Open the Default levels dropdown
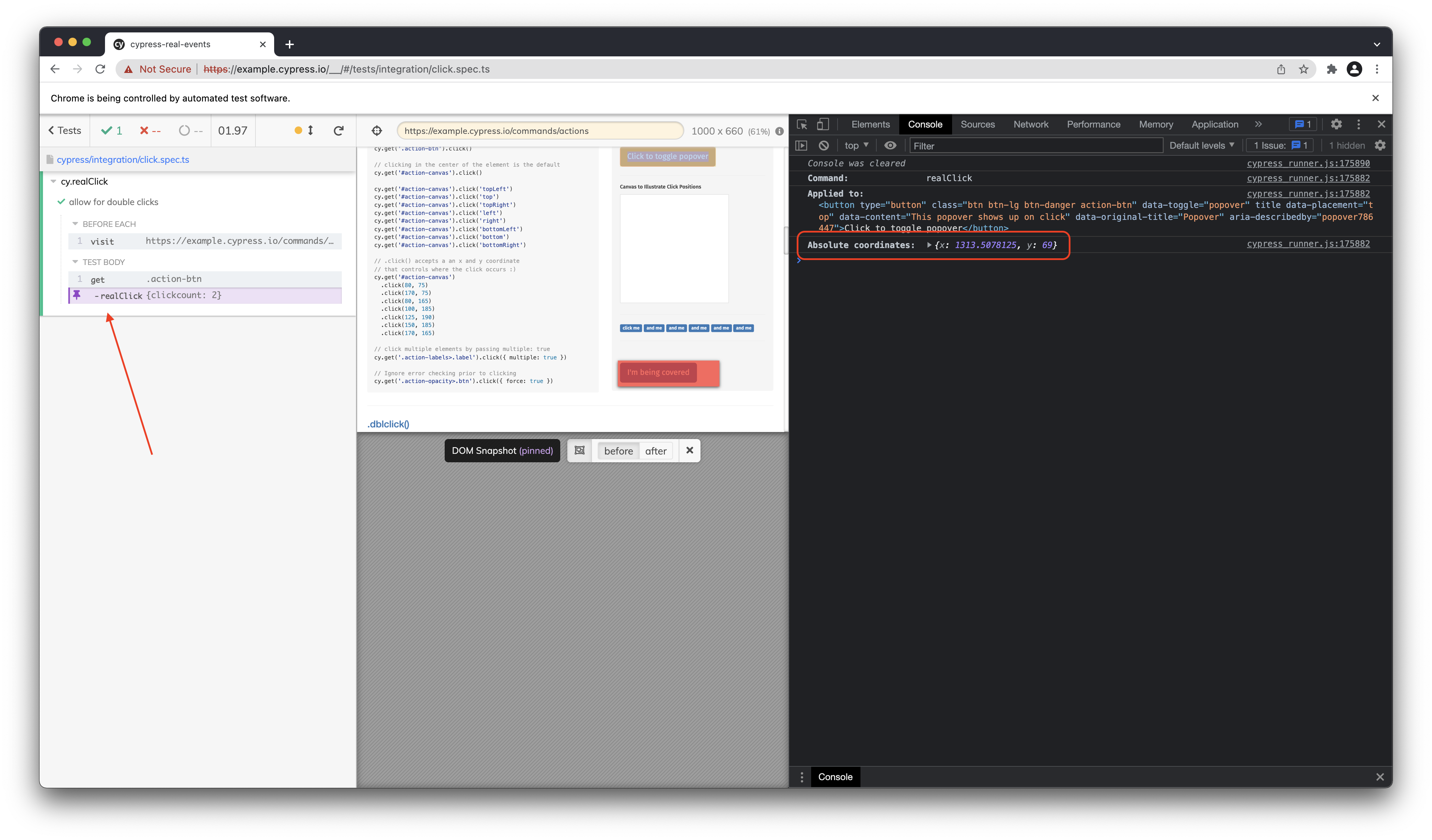This screenshot has height=840, width=1432. coord(1201,146)
